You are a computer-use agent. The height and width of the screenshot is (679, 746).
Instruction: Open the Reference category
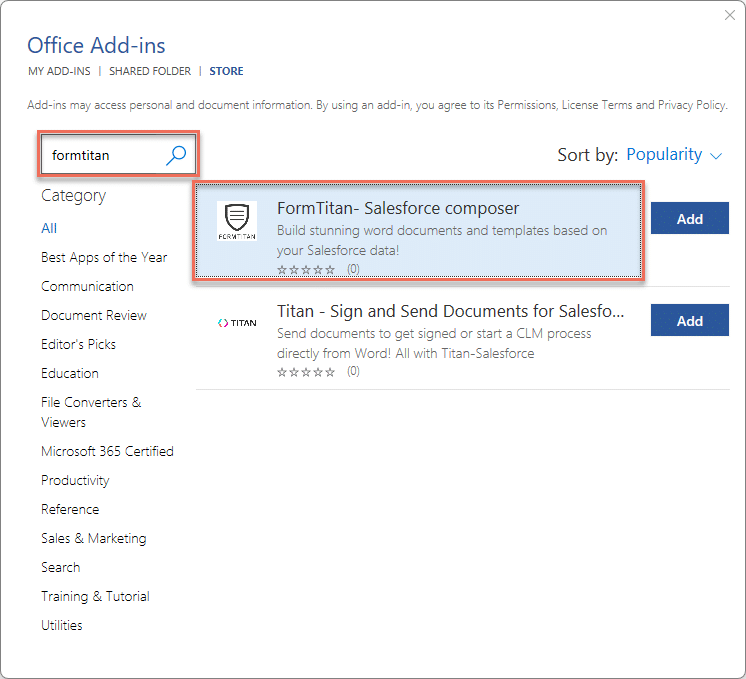[70, 510]
